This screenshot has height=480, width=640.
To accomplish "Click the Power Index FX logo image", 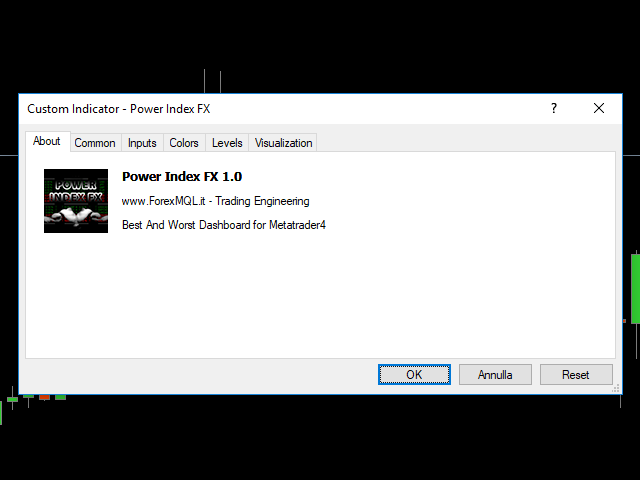I will click(76, 201).
